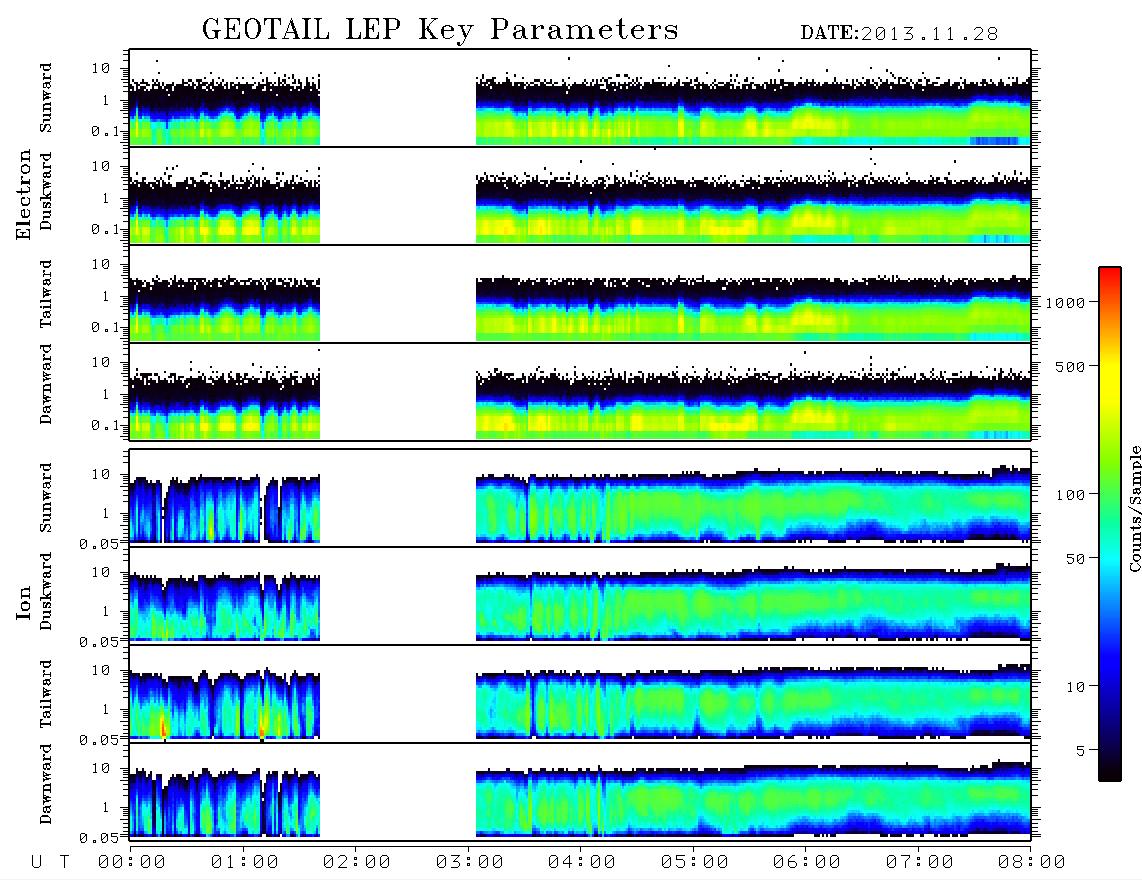The height and width of the screenshot is (880, 1142).
Task: Click the 5 color bar tick label
Action: click(1081, 751)
